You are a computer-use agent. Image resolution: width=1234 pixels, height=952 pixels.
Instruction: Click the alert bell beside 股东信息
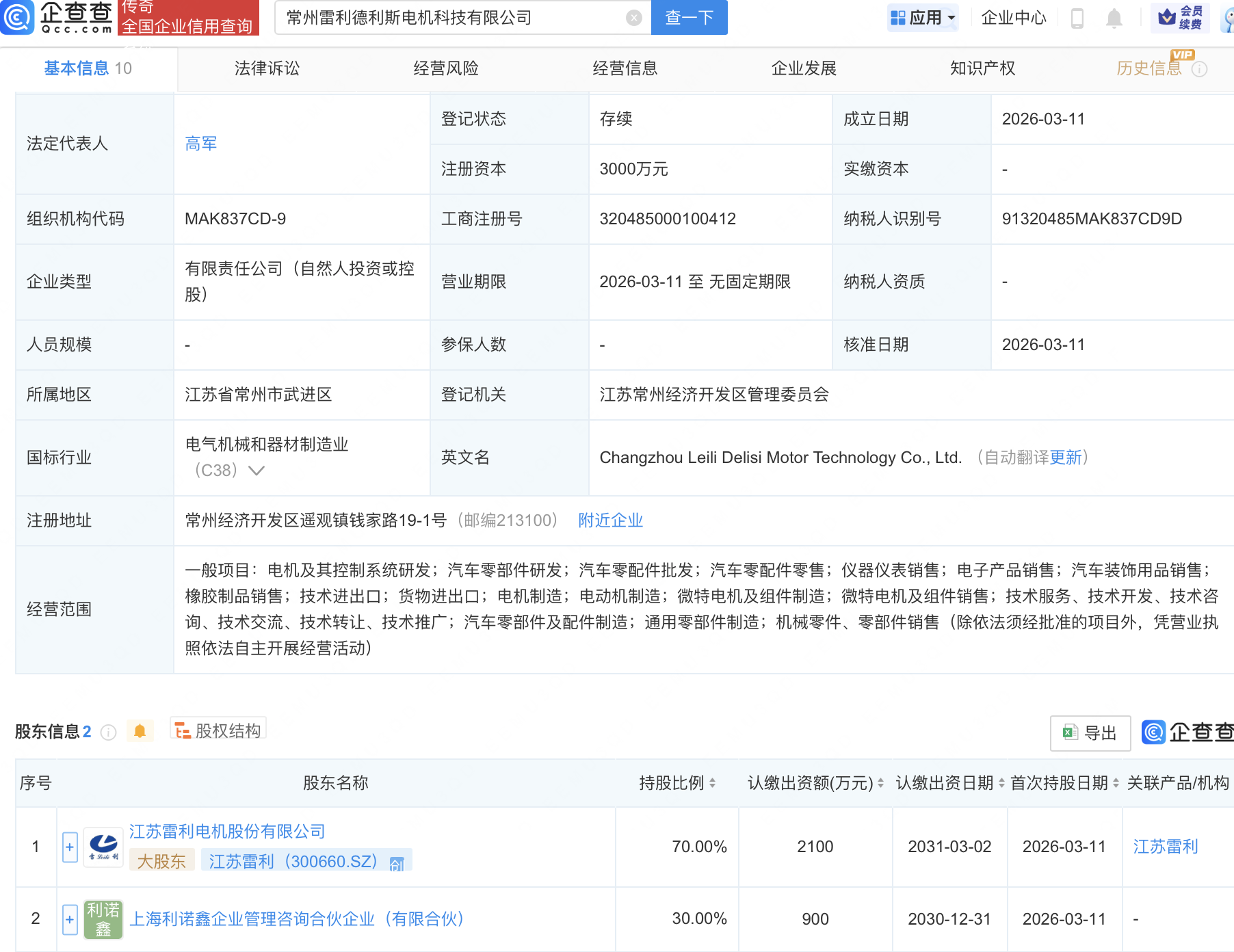click(x=142, y=730)
